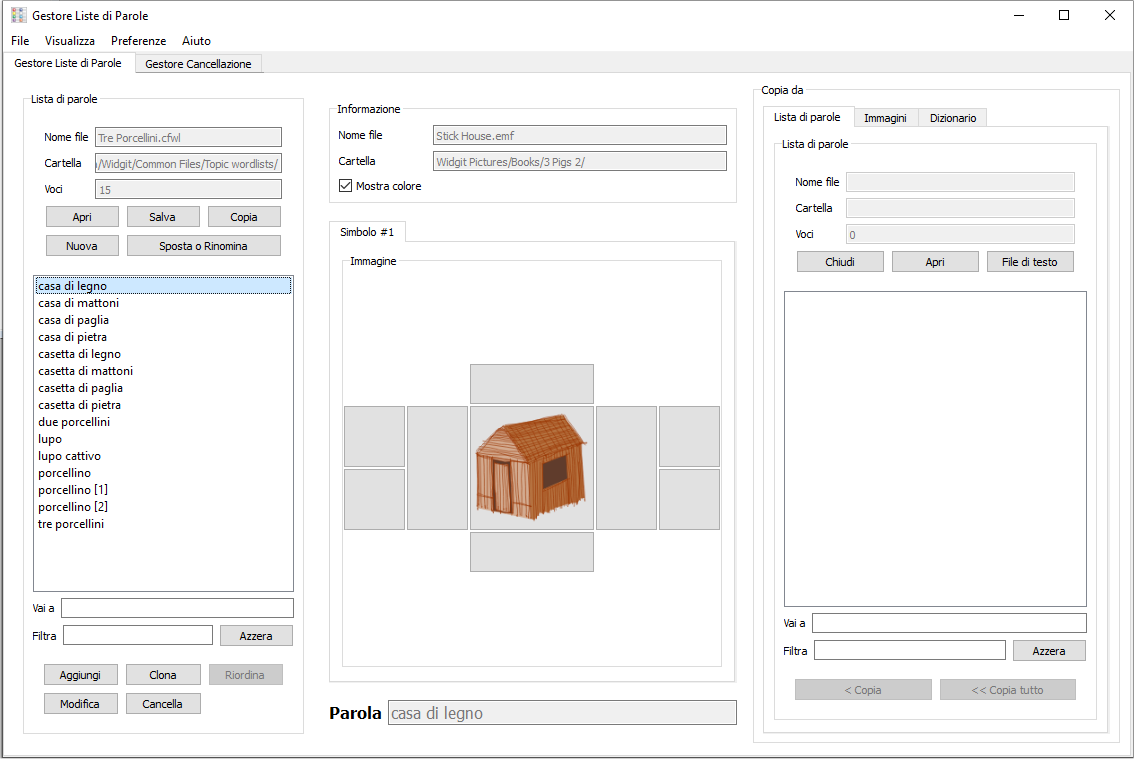Image resolution: width=1134 pixels, height=759 pixels.
Task: Click the Azzera button in Copia da panel
Action: [x=1049, y=651]
